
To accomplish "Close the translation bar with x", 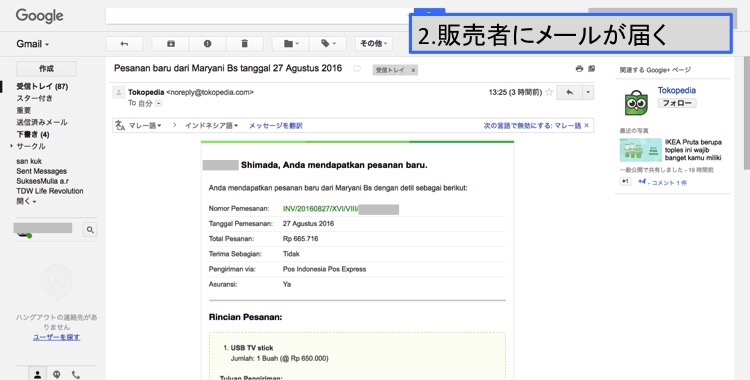I will pos(587,125).
